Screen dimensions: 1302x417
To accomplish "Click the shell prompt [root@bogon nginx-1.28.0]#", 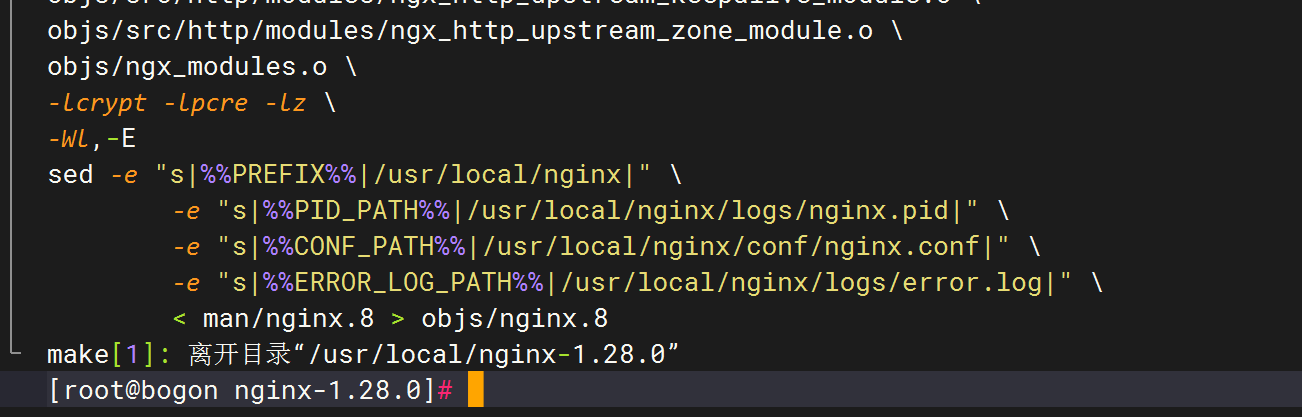I will coord(250,390).
